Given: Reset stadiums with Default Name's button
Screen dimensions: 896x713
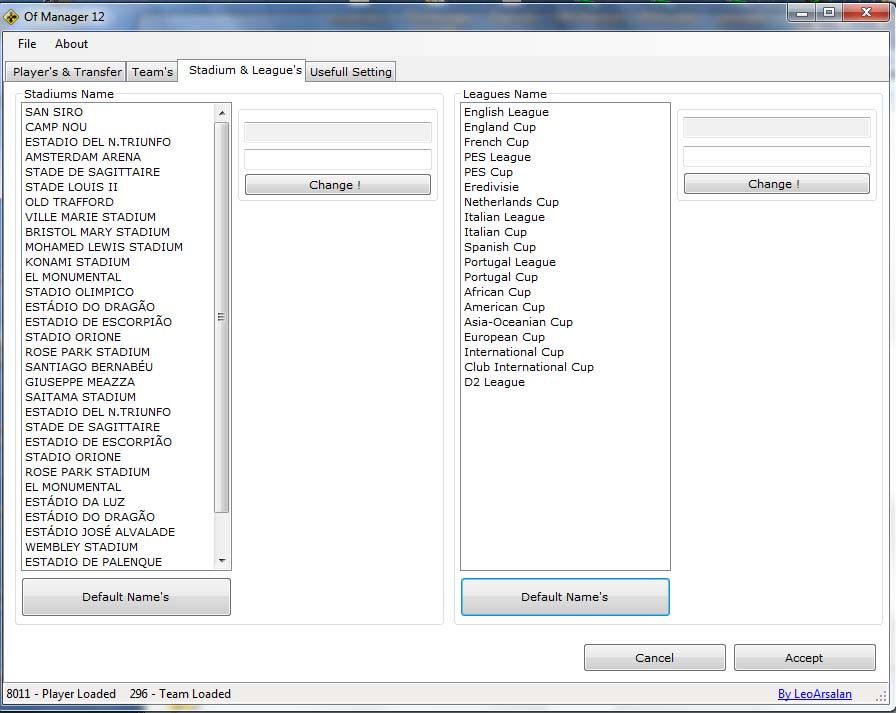Looking at the screenshot, I should pos(126,597).
